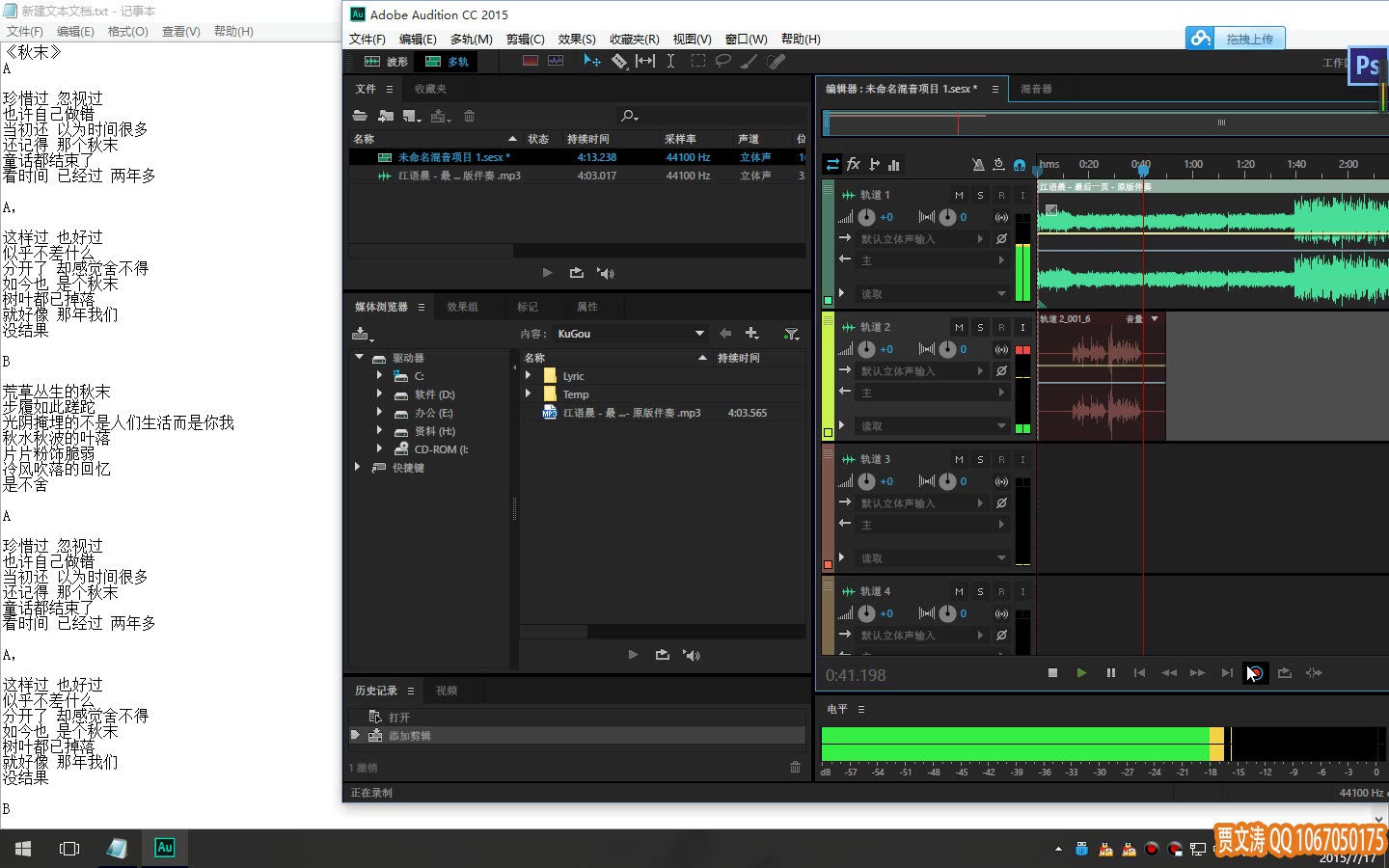Select the Razor tool

[619, 61]
